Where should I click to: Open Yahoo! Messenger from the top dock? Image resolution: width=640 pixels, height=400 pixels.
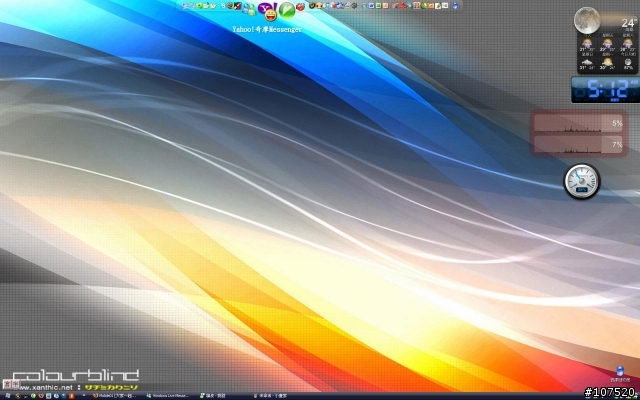point(269,11)
